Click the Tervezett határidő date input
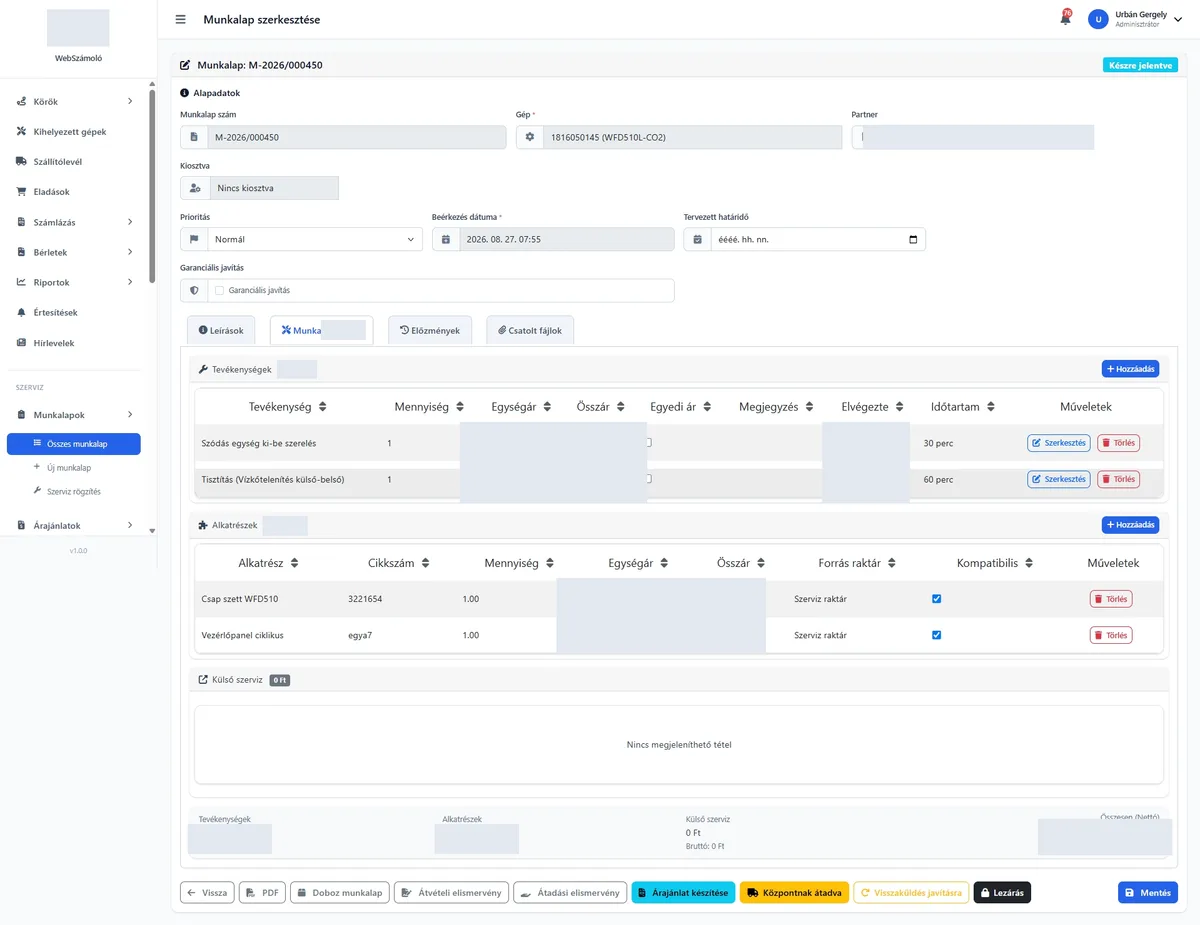 point(818,239)
